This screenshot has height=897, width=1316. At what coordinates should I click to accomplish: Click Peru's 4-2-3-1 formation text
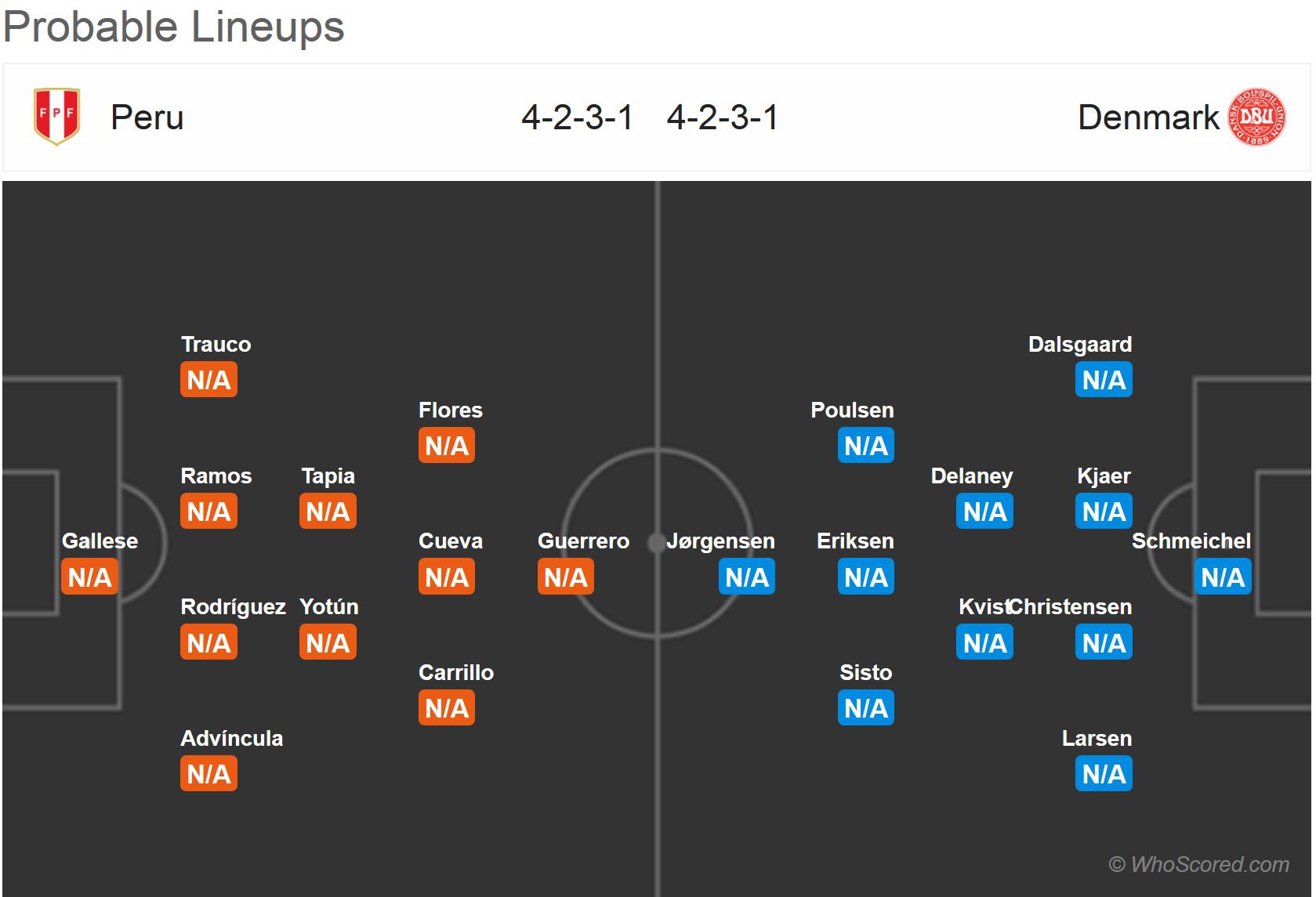click(x=578, y=118)
